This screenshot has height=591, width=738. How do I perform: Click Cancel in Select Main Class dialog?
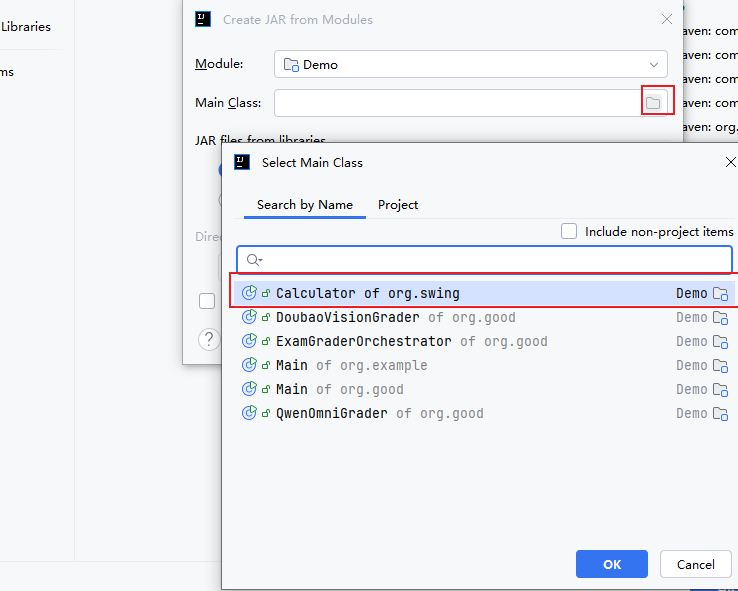[x=696, y=564]
